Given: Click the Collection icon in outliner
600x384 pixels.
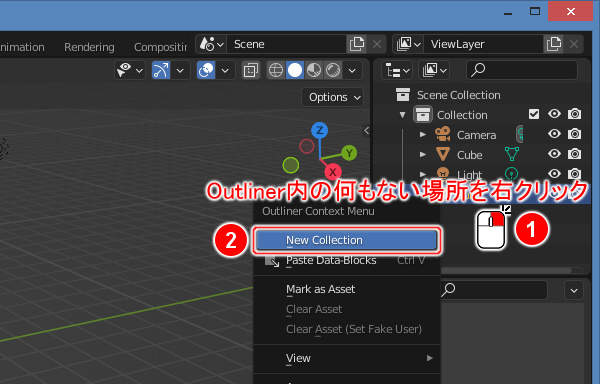Looking at the screenshot, I should coord(422,115).
